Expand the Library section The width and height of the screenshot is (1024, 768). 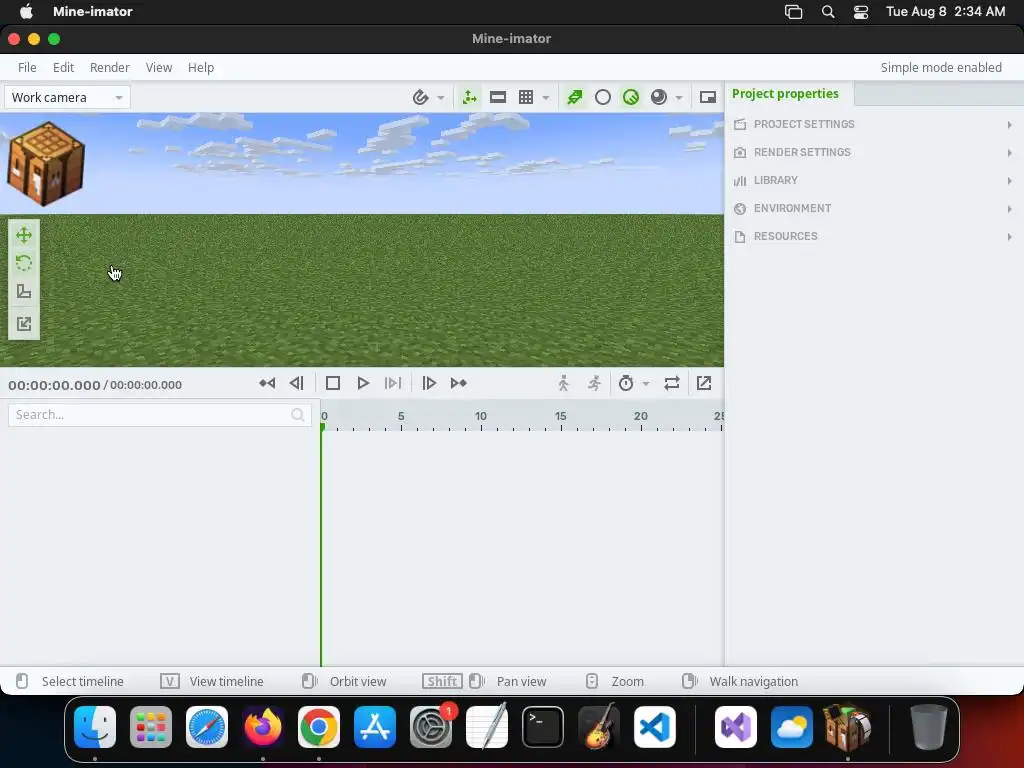874,180
